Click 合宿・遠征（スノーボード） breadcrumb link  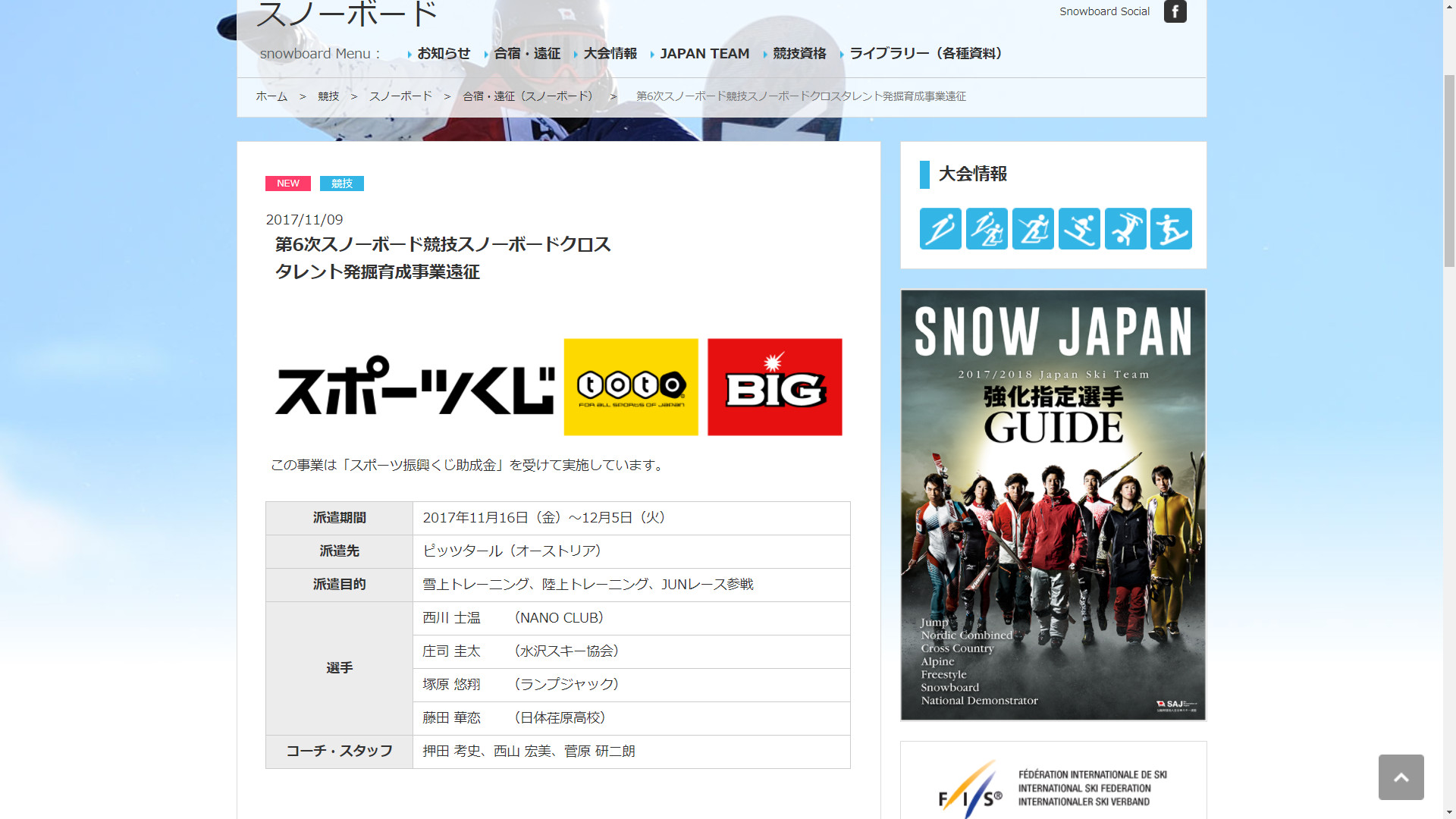pos(530,96)
